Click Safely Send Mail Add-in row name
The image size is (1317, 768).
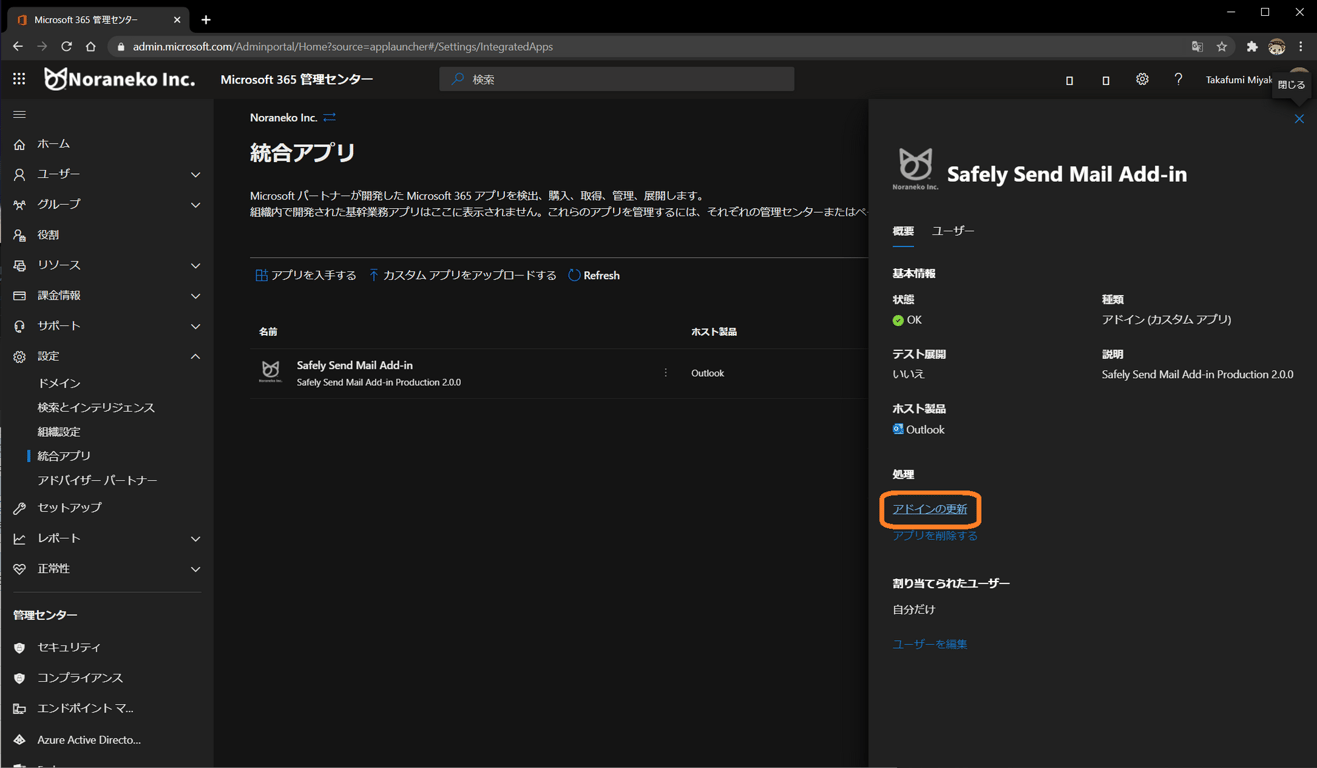pyautogui.click(x=355, y=365)
